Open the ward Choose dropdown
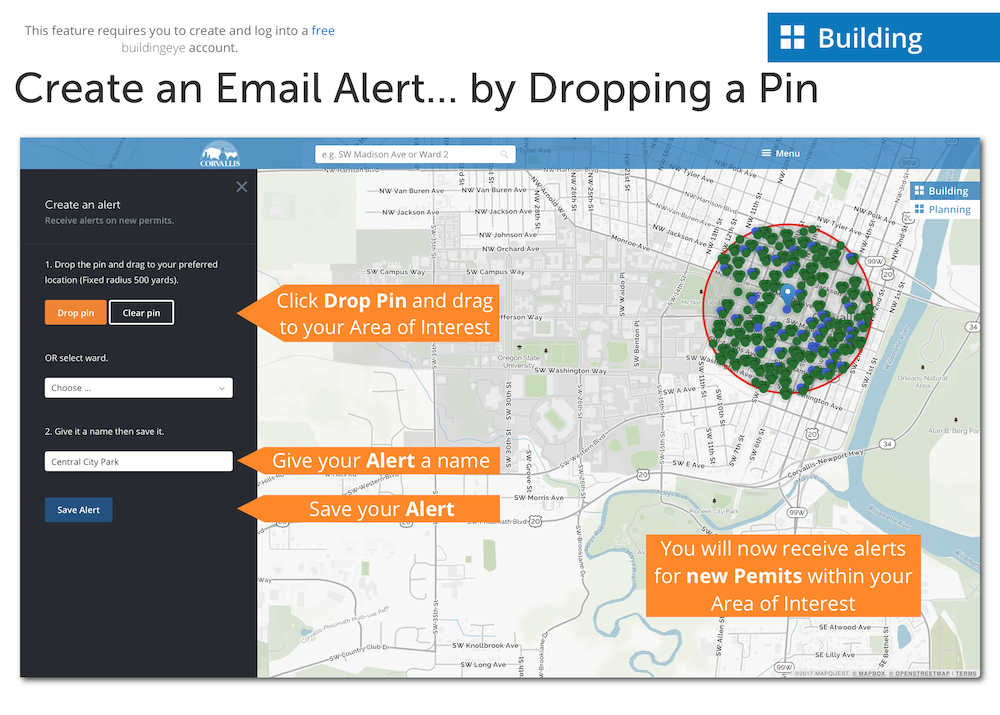 [138, 388]
